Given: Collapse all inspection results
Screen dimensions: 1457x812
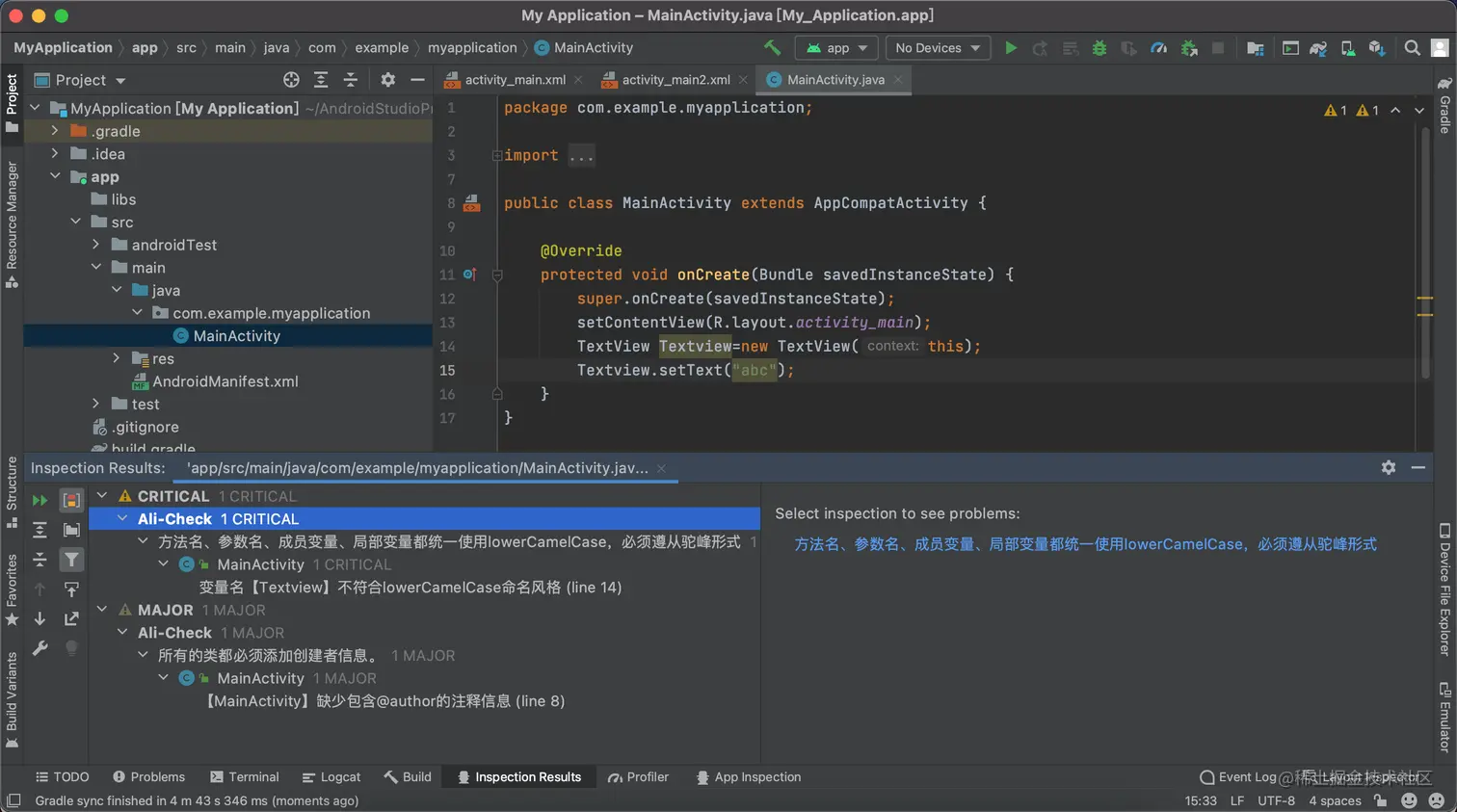Looking at the screenshot, I should (x=40, y=560).
